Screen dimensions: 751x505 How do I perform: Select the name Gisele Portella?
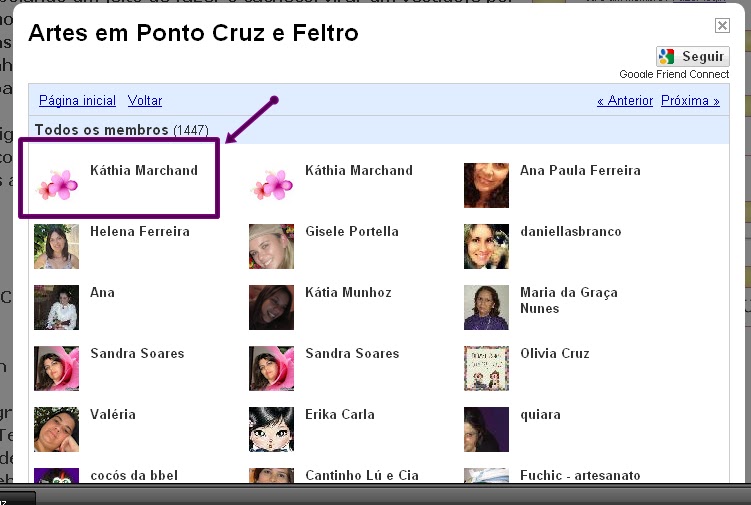tap(352, 231)
